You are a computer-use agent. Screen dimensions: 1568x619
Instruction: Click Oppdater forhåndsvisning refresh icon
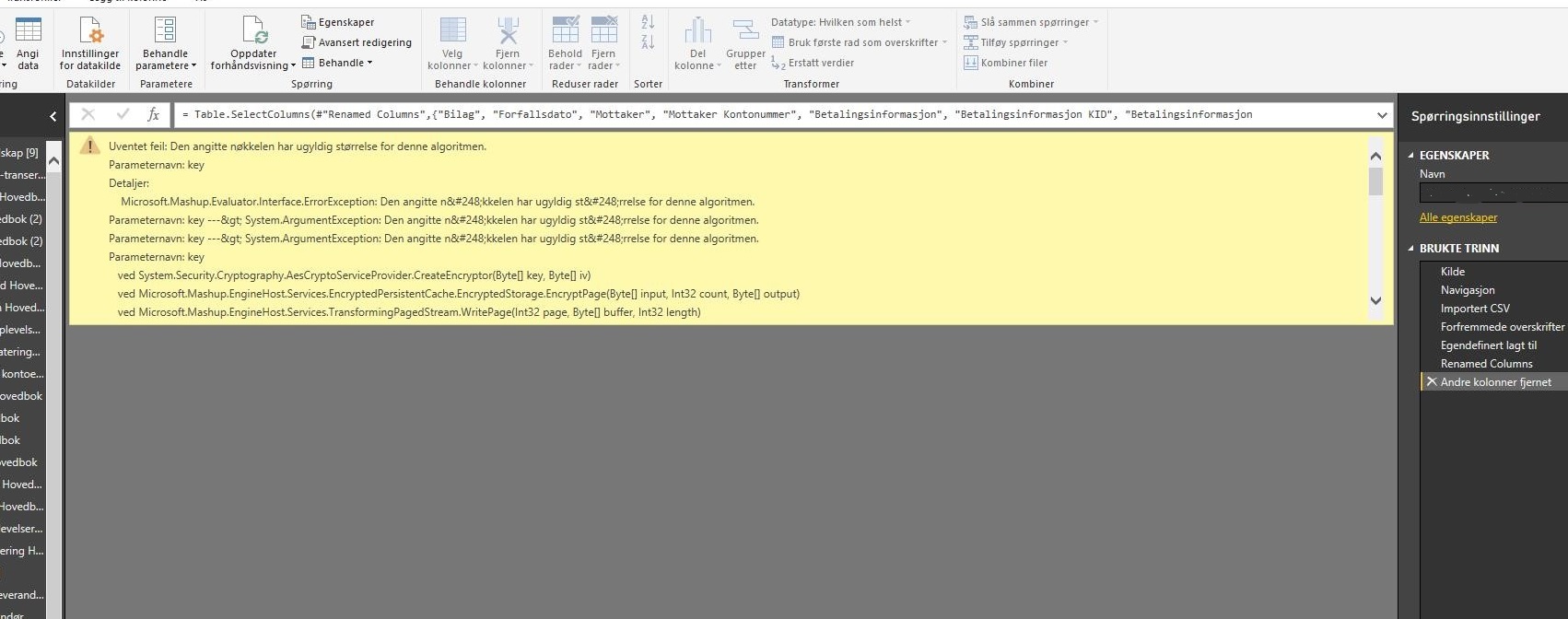[x=254, y=30]
